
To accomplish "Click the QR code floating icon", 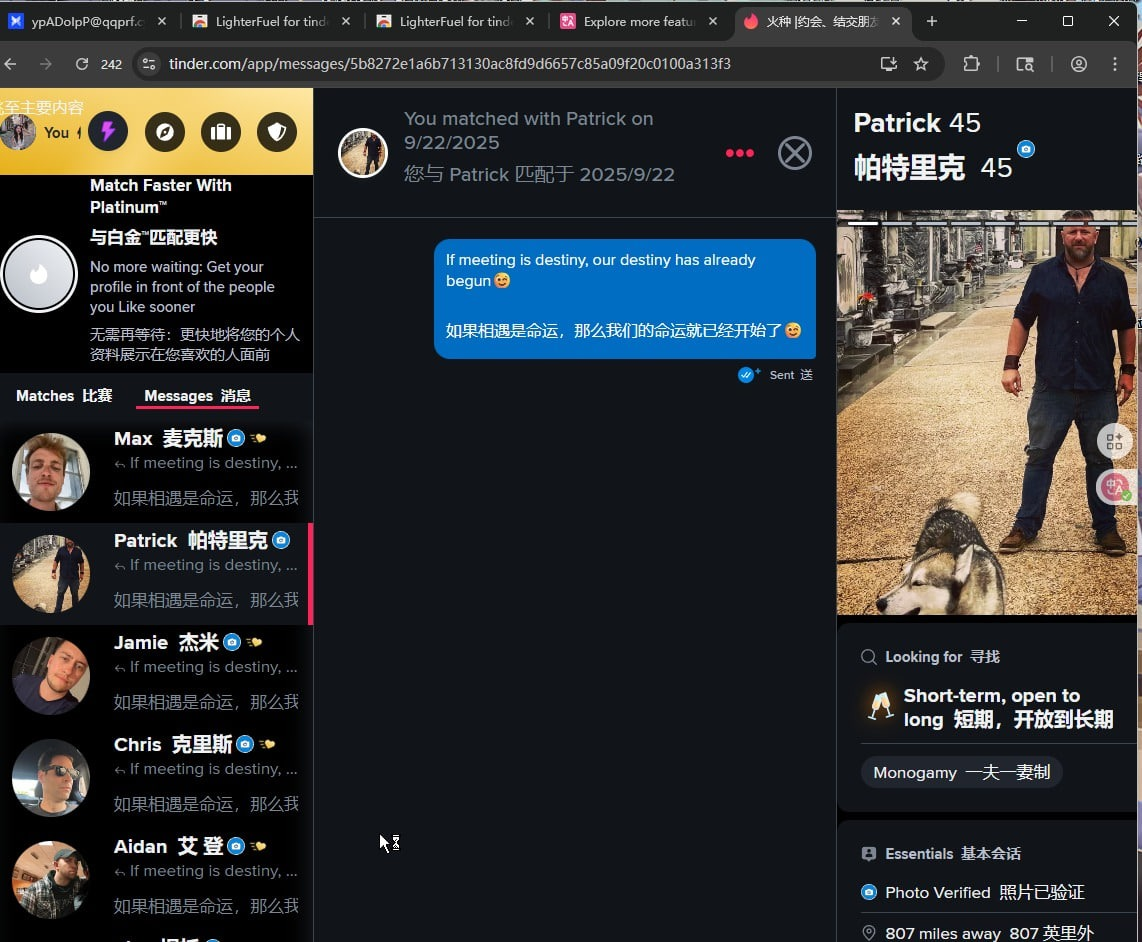I will tap(1114, 441).
